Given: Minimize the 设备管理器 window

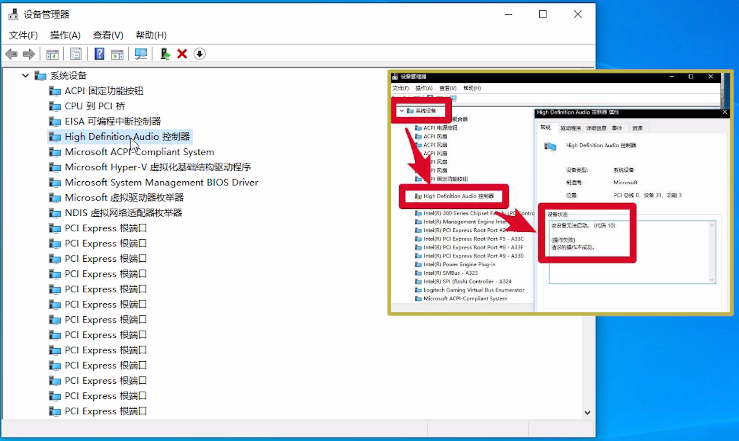Looking at the screenshot, I should coord(509,14).
